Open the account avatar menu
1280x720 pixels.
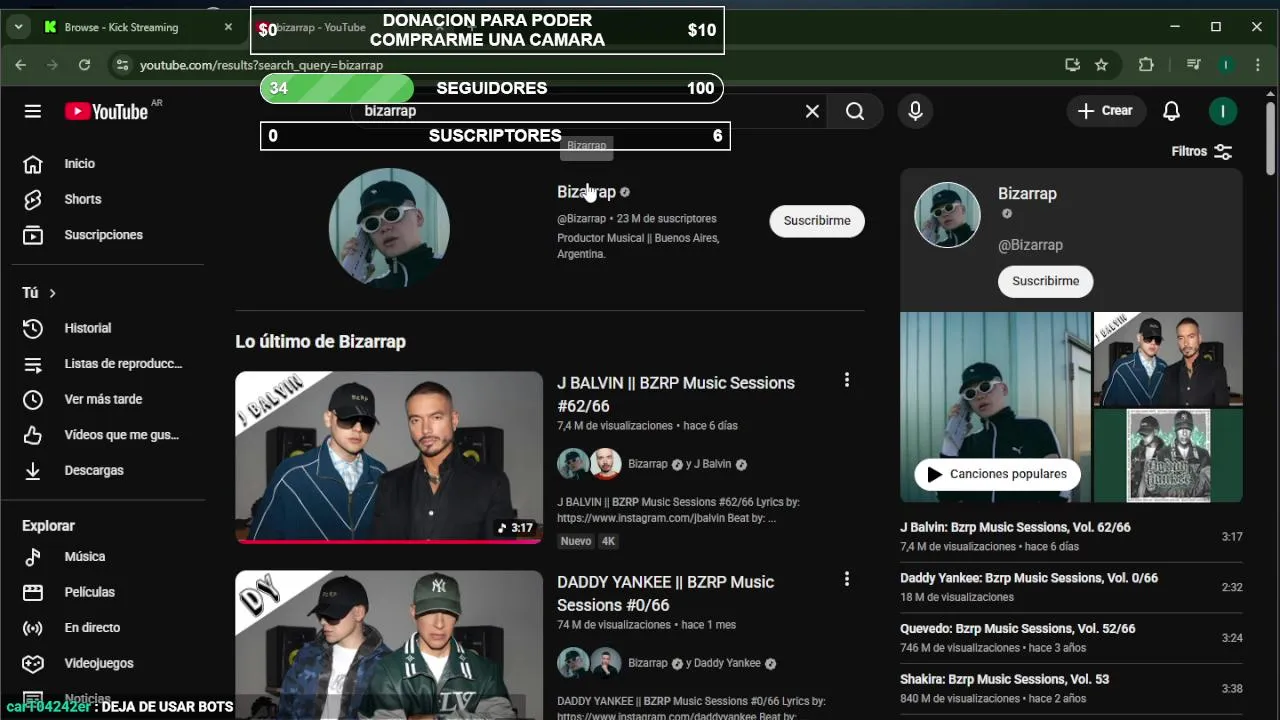pos(1222,111)
